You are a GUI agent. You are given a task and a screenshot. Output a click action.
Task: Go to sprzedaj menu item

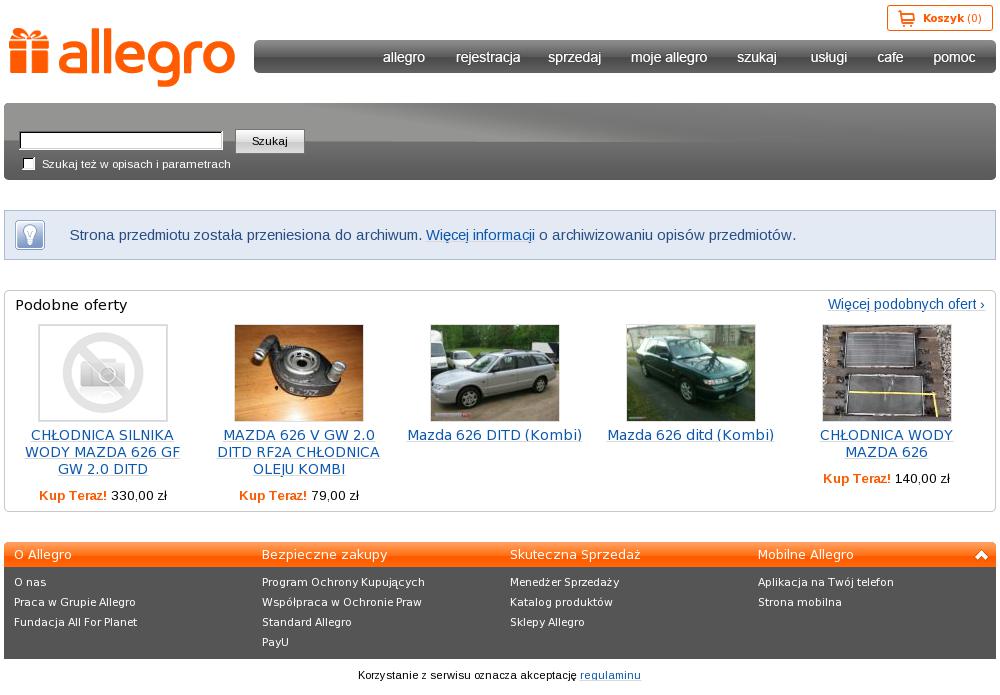575,57
